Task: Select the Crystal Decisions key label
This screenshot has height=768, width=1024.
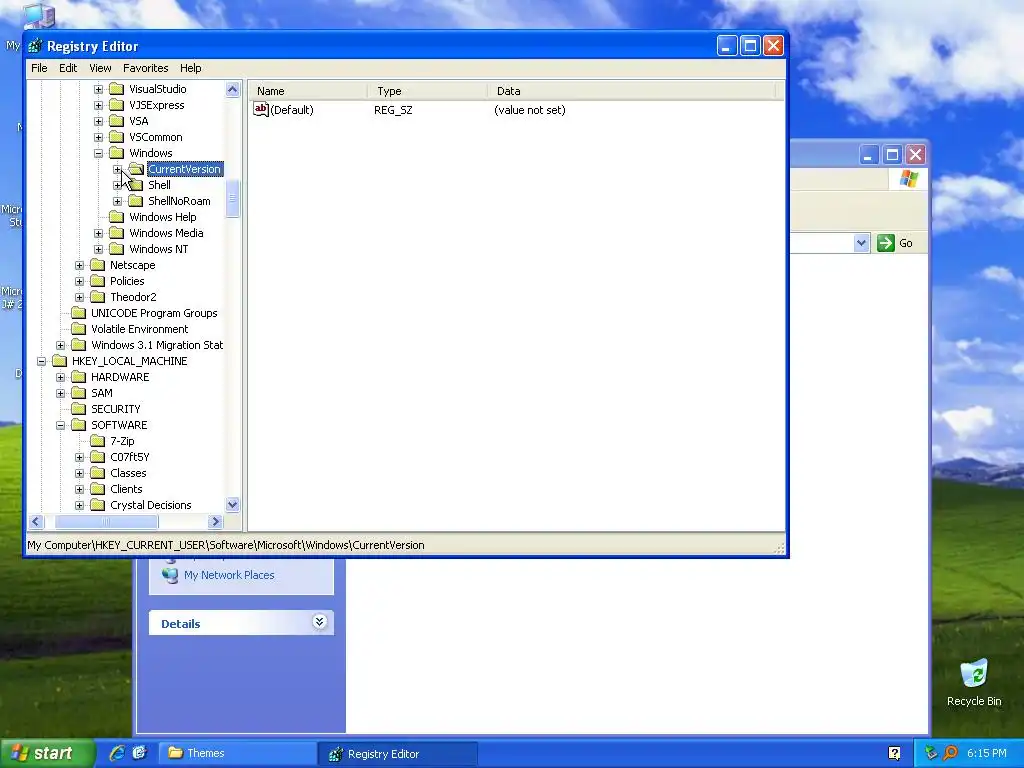Action: click(151, 505)
